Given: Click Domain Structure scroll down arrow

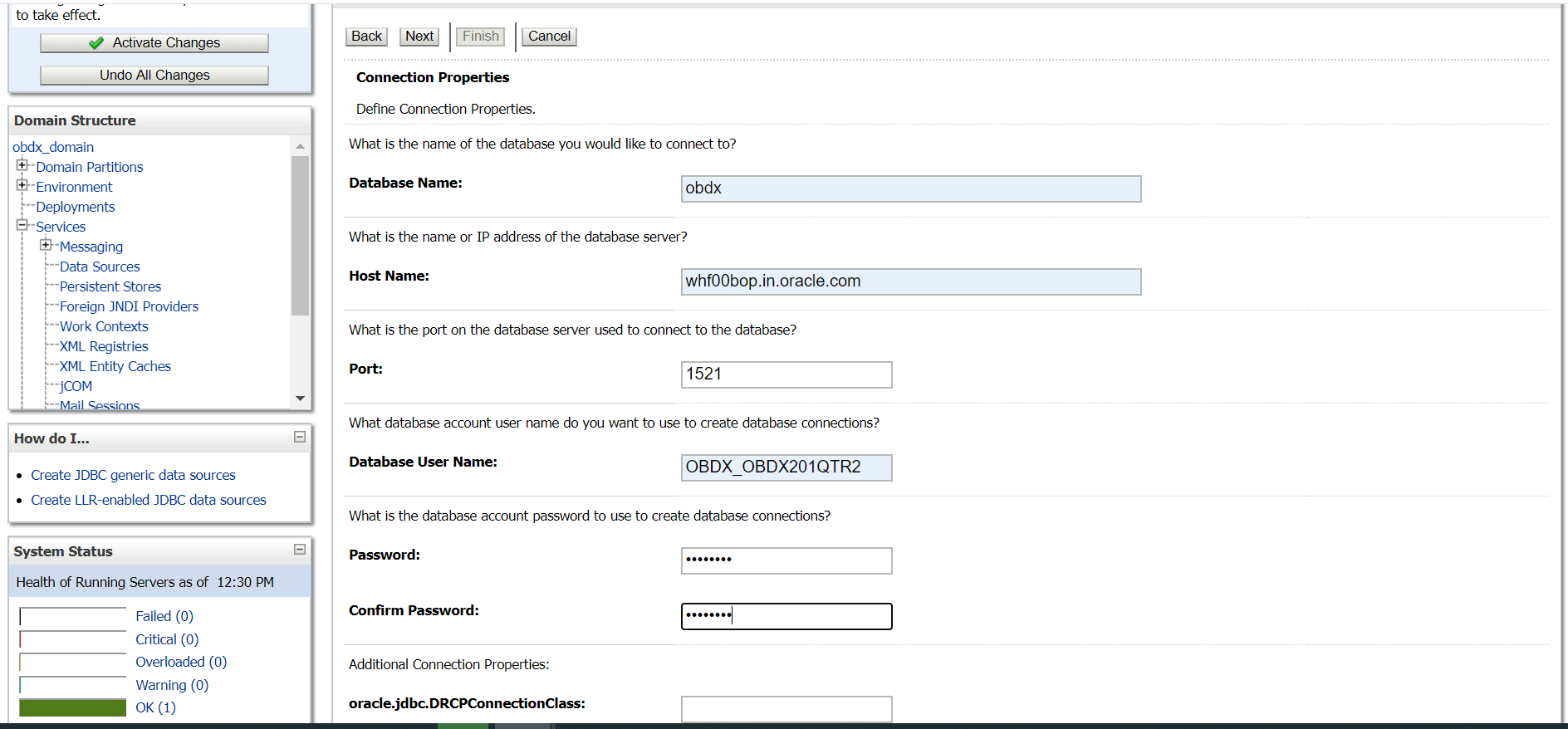Looking at the screenshot, I should pyautogui.click(x=300, y=399).
